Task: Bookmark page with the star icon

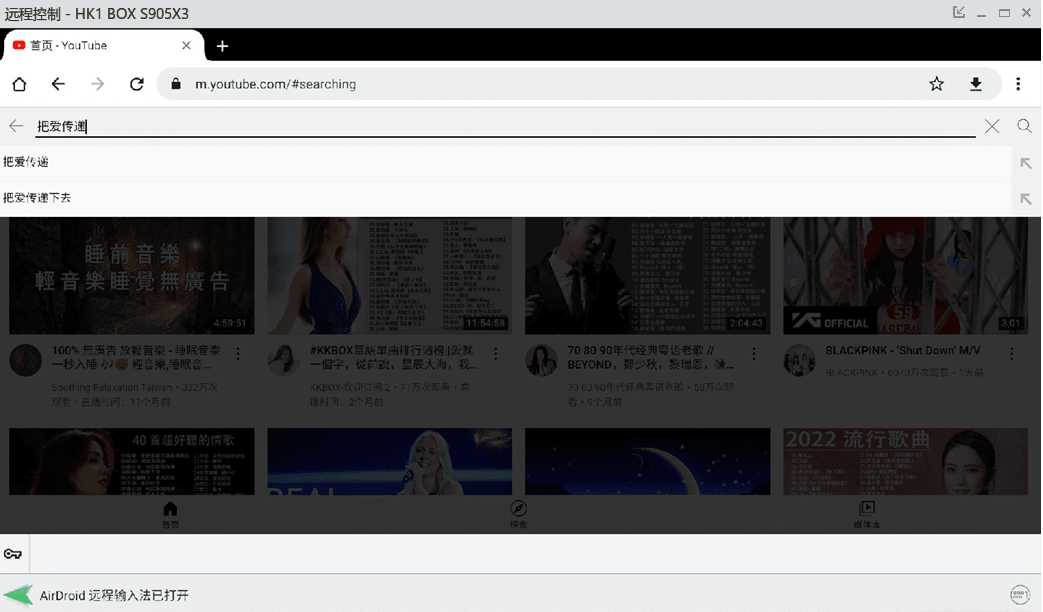Action: 936,84
